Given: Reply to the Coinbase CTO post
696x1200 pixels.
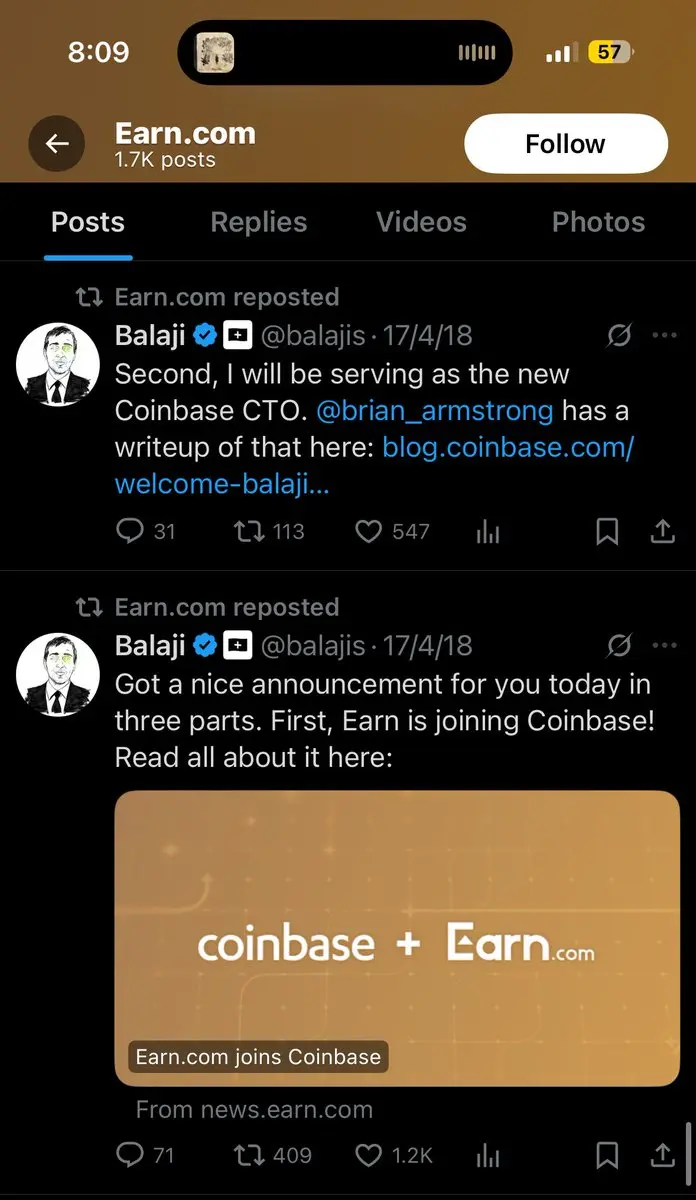Looking at the screenshot, I should [131, 532].
